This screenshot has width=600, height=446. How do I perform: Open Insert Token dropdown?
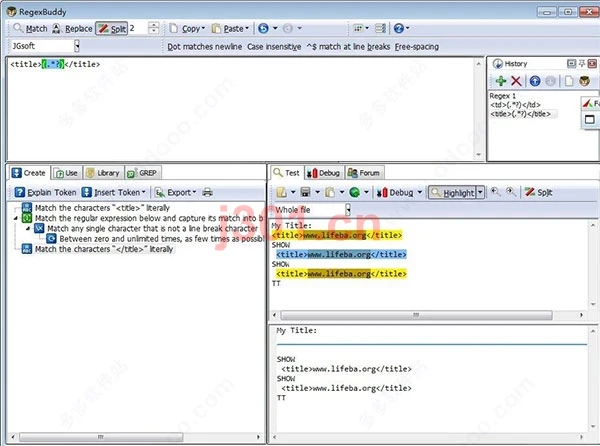coord(114,192)
